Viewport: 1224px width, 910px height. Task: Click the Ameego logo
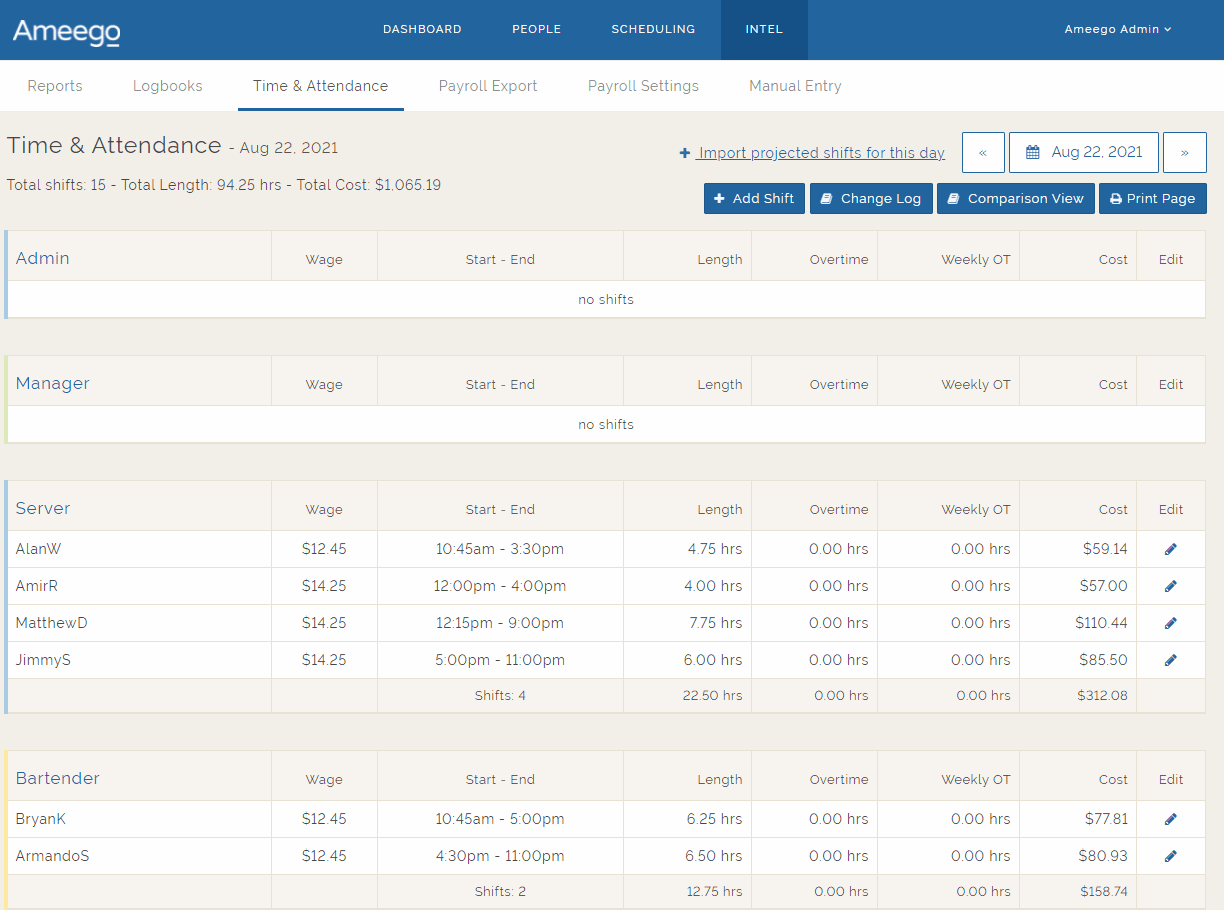point(67,31)
